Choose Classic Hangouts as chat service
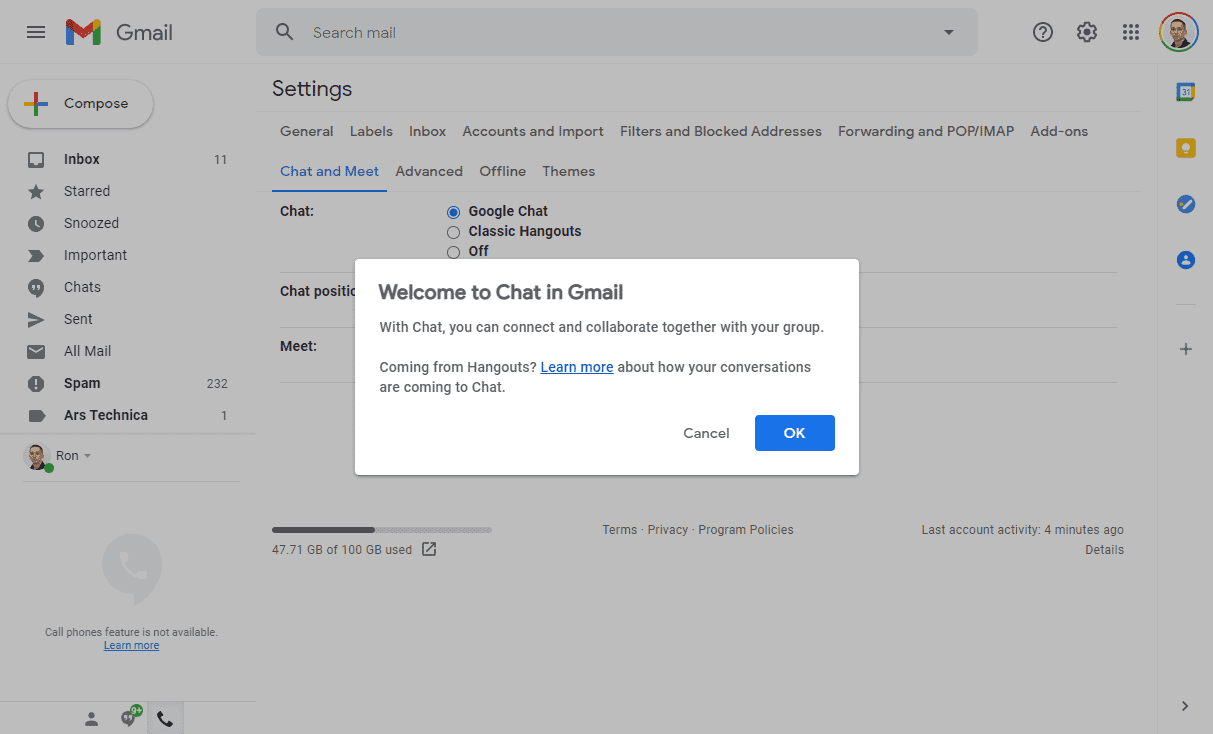 pos(453,231)
